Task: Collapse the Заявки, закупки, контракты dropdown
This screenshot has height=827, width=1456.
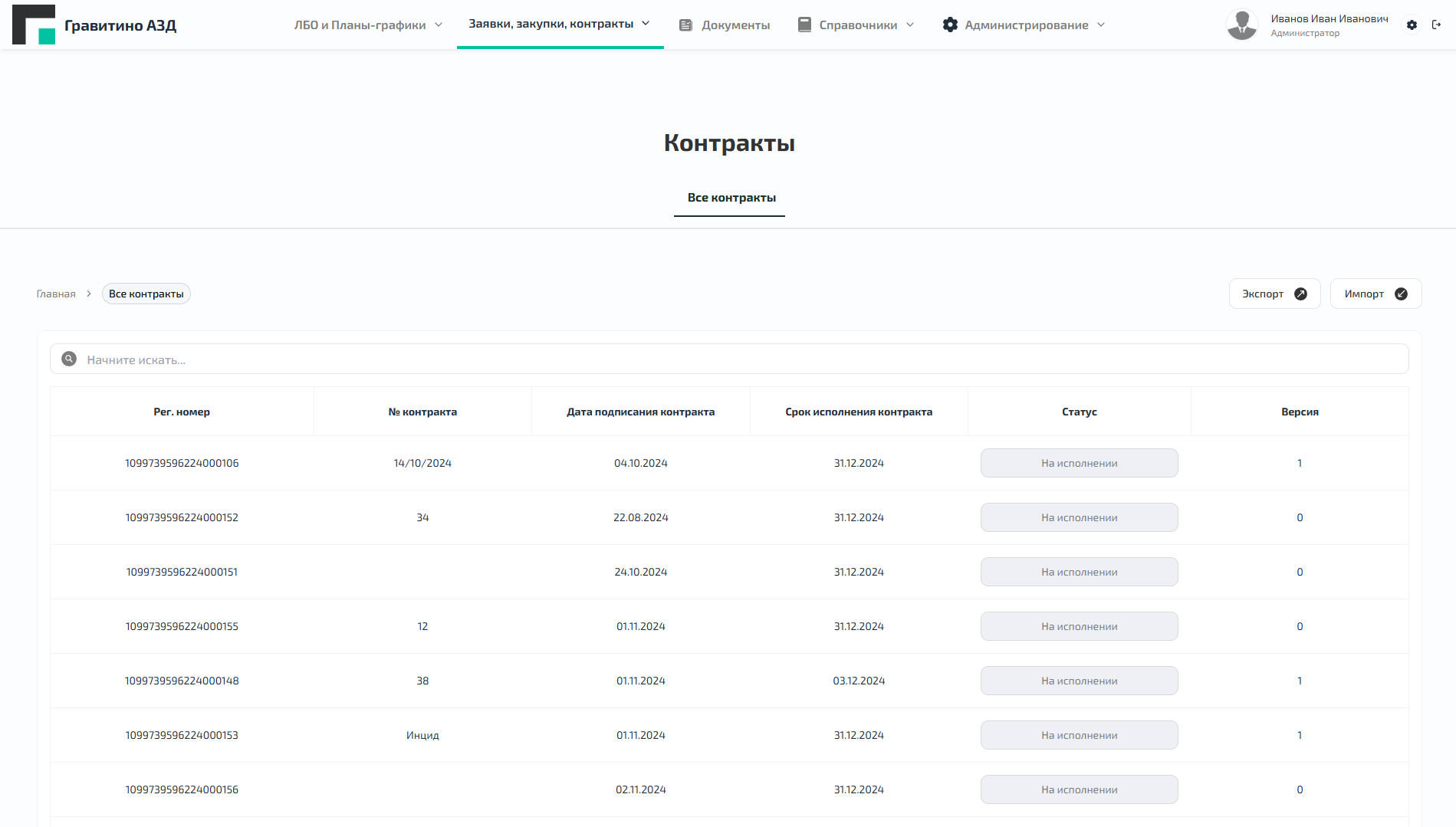Action: [646, 23]
